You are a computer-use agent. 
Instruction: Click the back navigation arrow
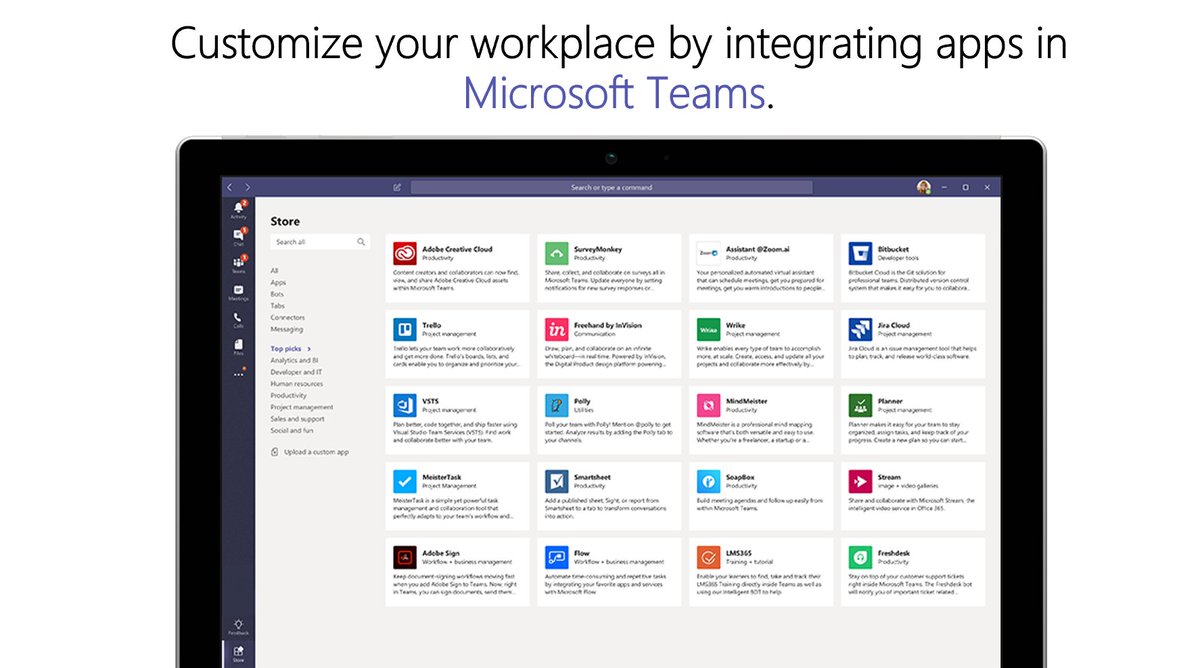pyautogui.click(x=229, y=187)
